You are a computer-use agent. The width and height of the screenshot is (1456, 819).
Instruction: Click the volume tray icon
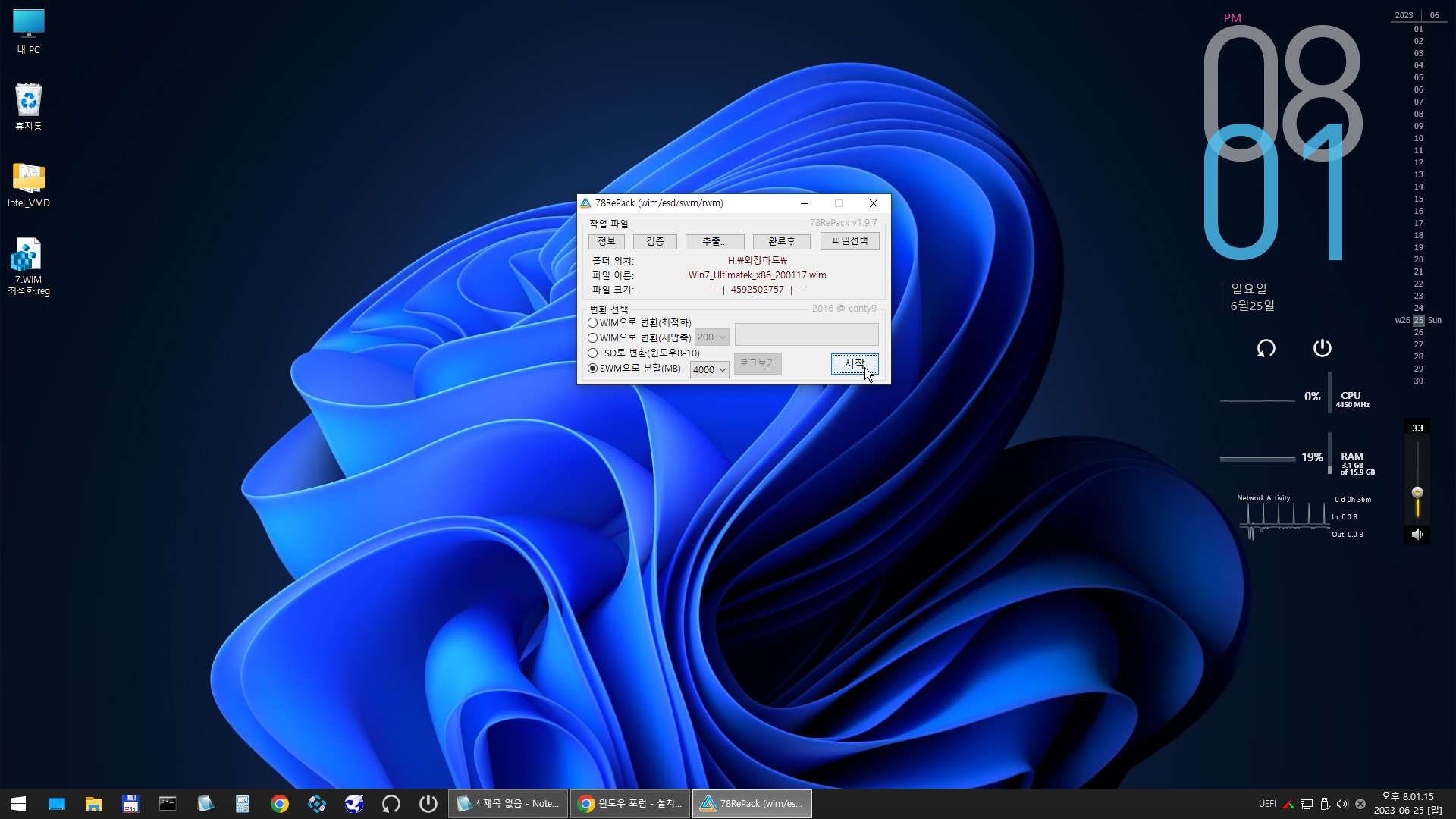click(1342, 804)
